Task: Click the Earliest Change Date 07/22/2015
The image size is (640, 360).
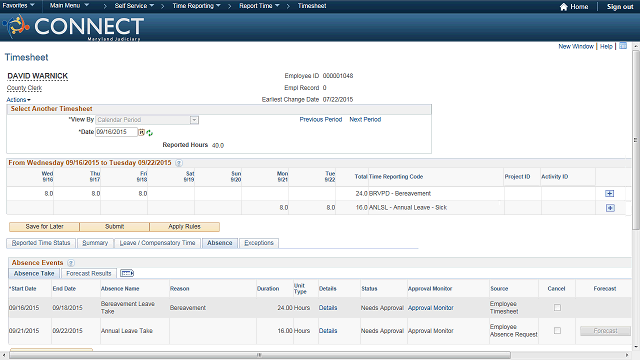Action: point(338,100)
